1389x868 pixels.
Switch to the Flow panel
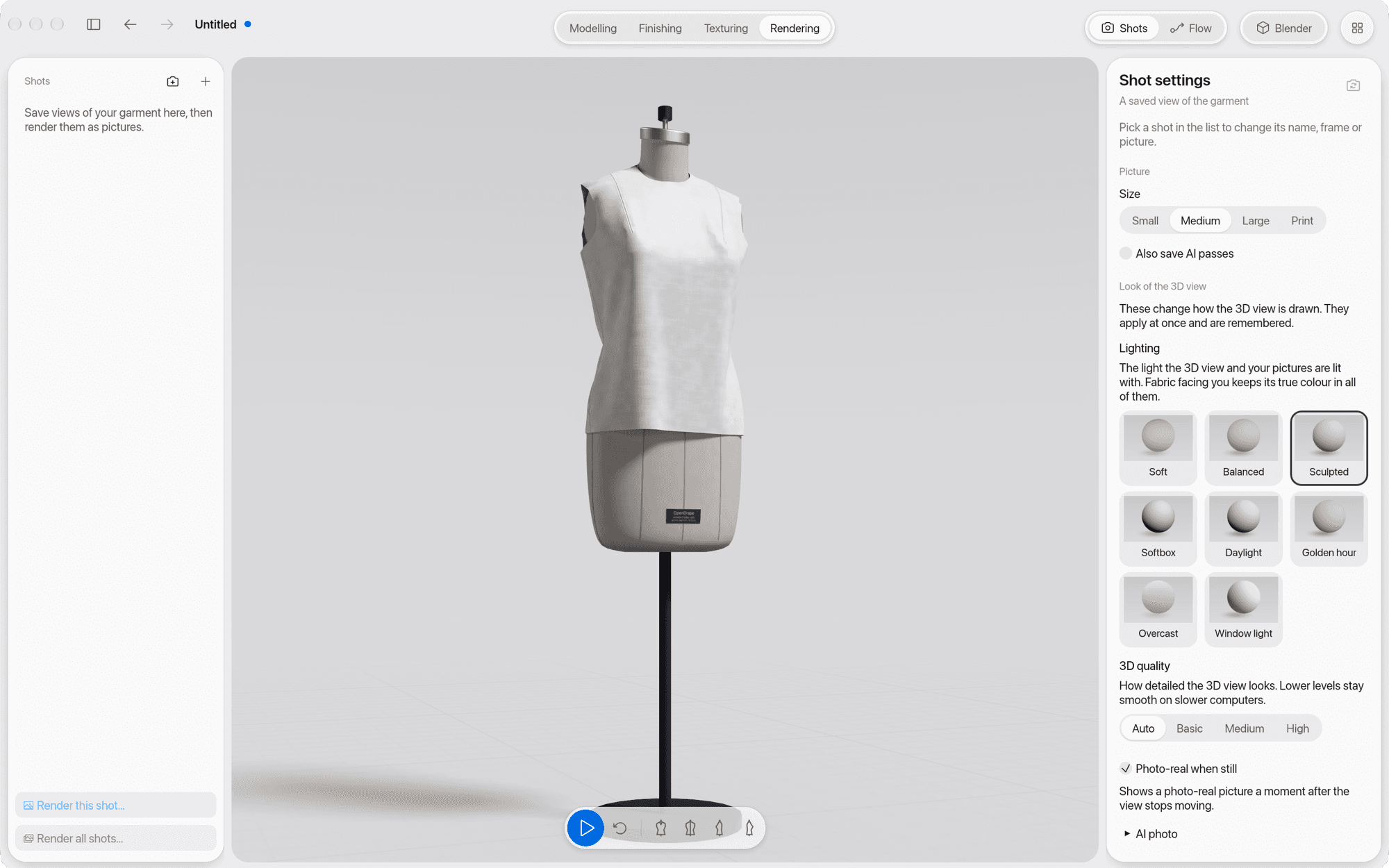click(x=1190, y=28)
